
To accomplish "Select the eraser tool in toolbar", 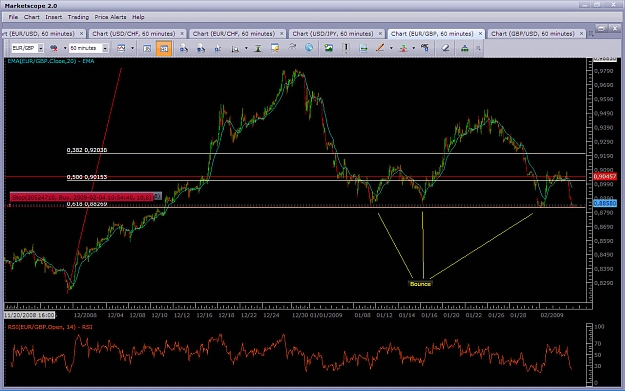I will pyautogui.click(x=445, y=48).
